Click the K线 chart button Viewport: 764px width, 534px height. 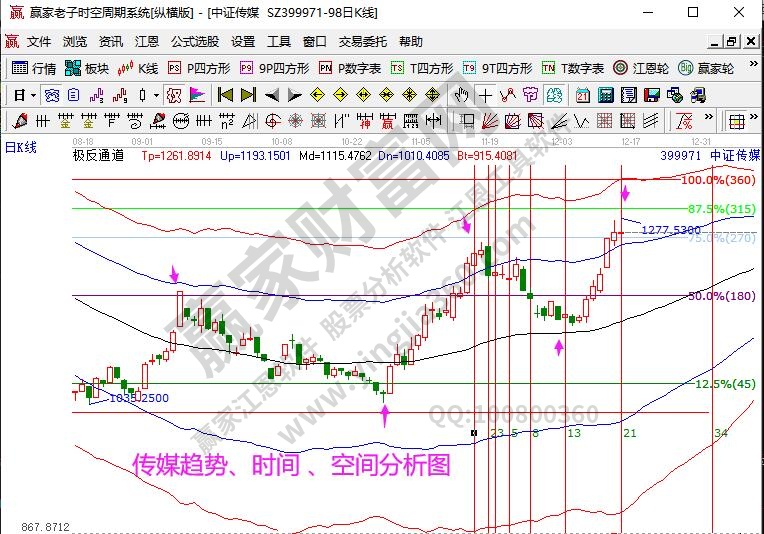[138, 68]
